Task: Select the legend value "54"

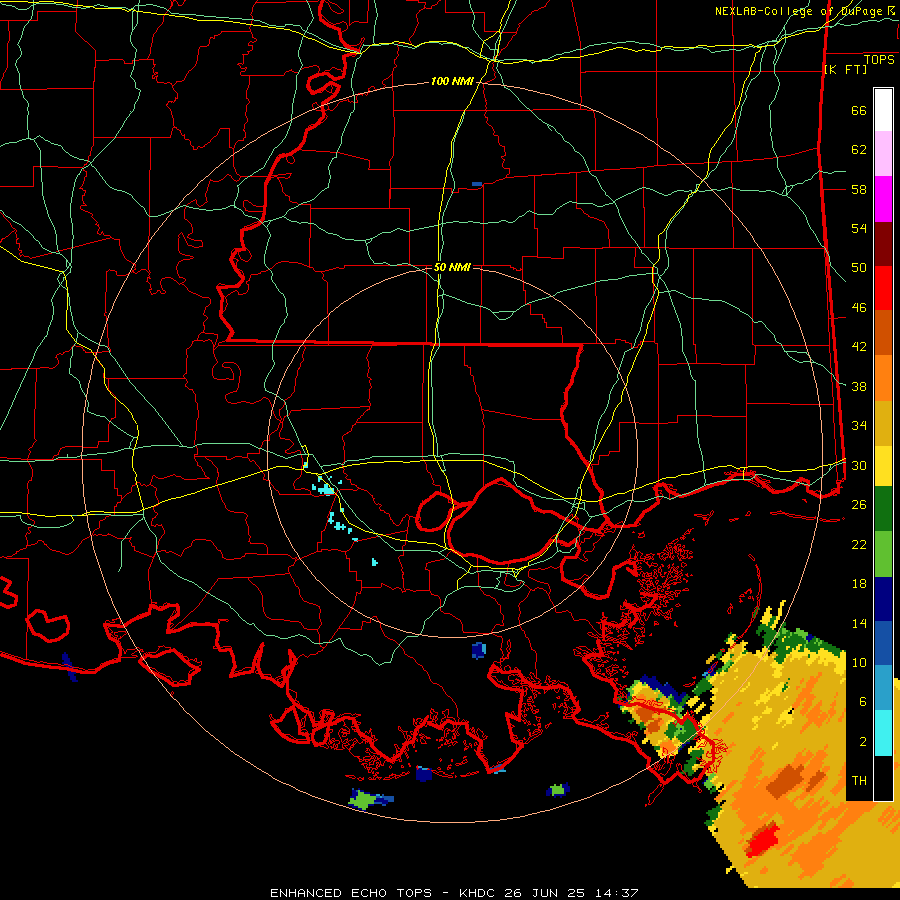Action: [x=859, y=228]
